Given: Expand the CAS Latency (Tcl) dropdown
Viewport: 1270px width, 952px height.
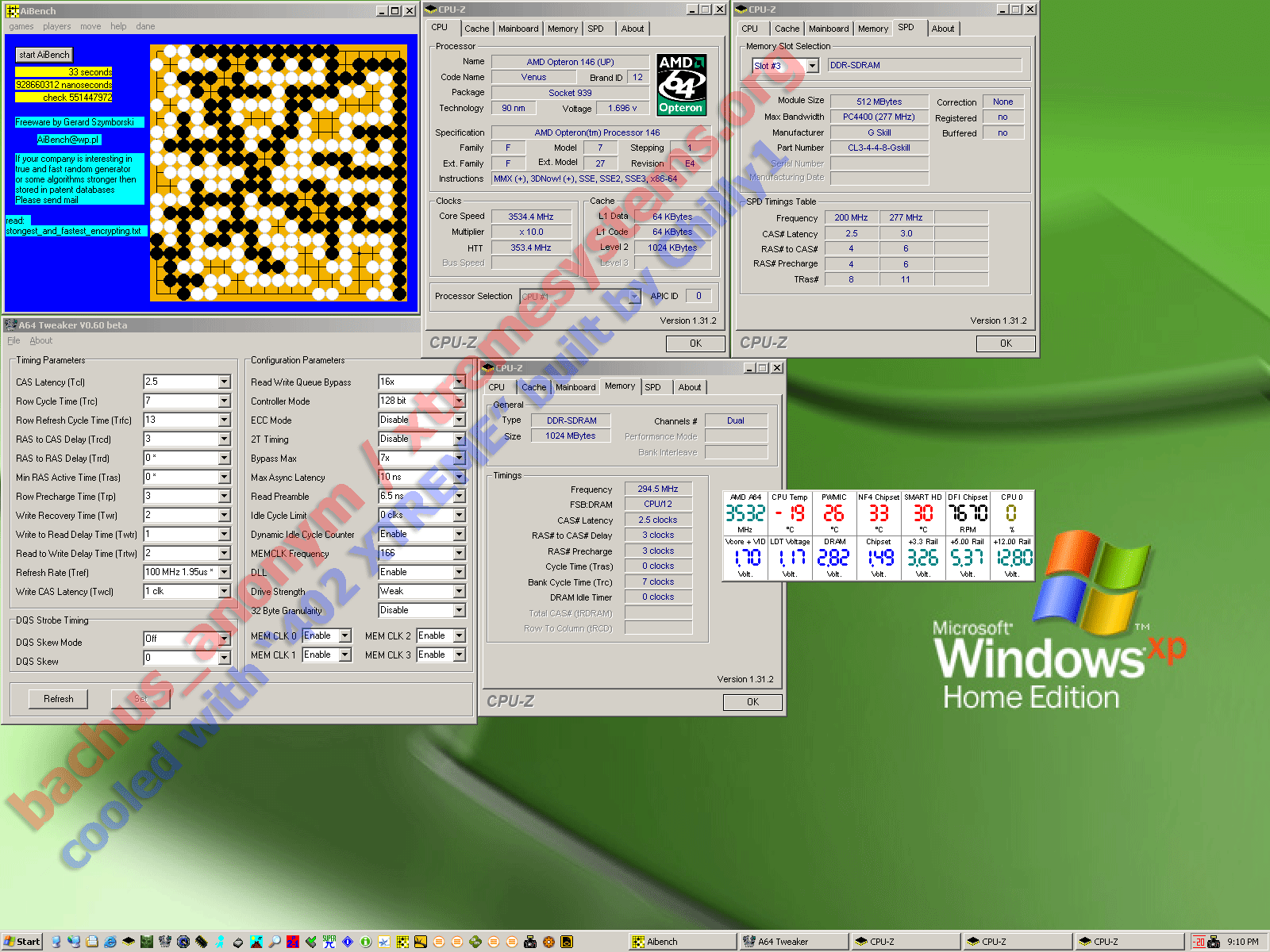Looking at the screenshot, I should pyautogui.click(x=225, y=382).
